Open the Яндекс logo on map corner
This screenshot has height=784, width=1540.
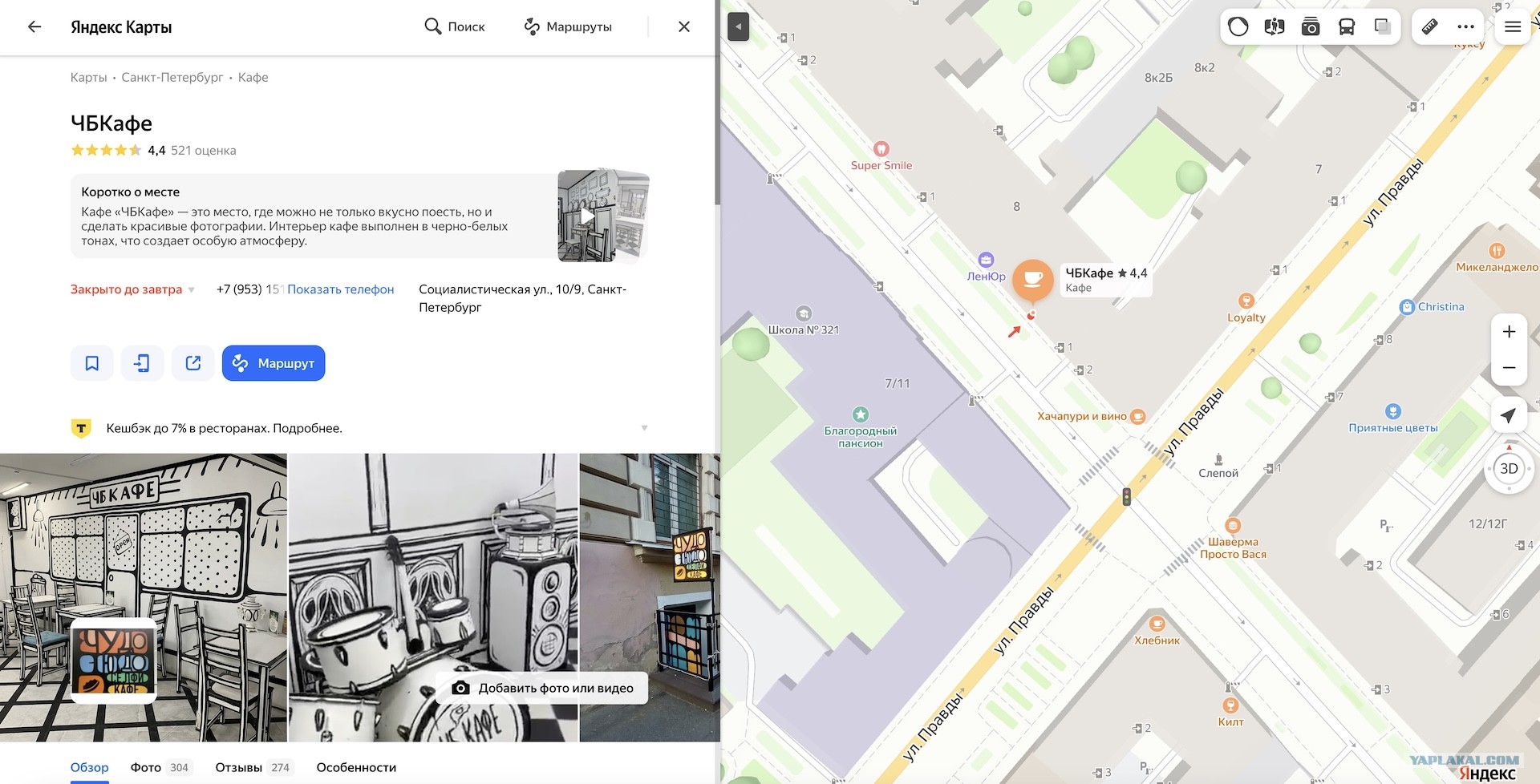tap(1487, 773)
